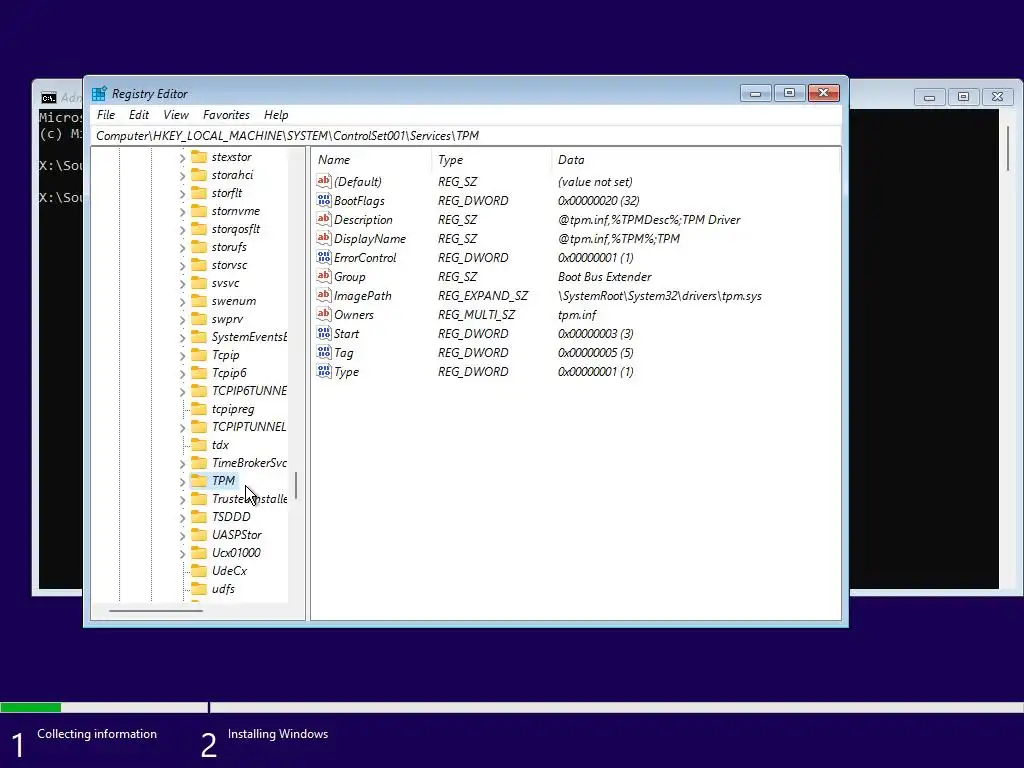Expand the Tcpip6 key
Viewport: 1024px width, 768px height.
pos(182,374)
